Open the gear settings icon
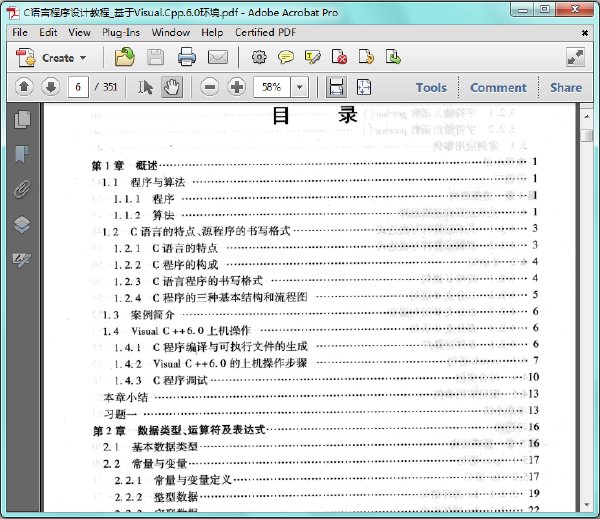The image size is (600, 519). pos(259,57)
